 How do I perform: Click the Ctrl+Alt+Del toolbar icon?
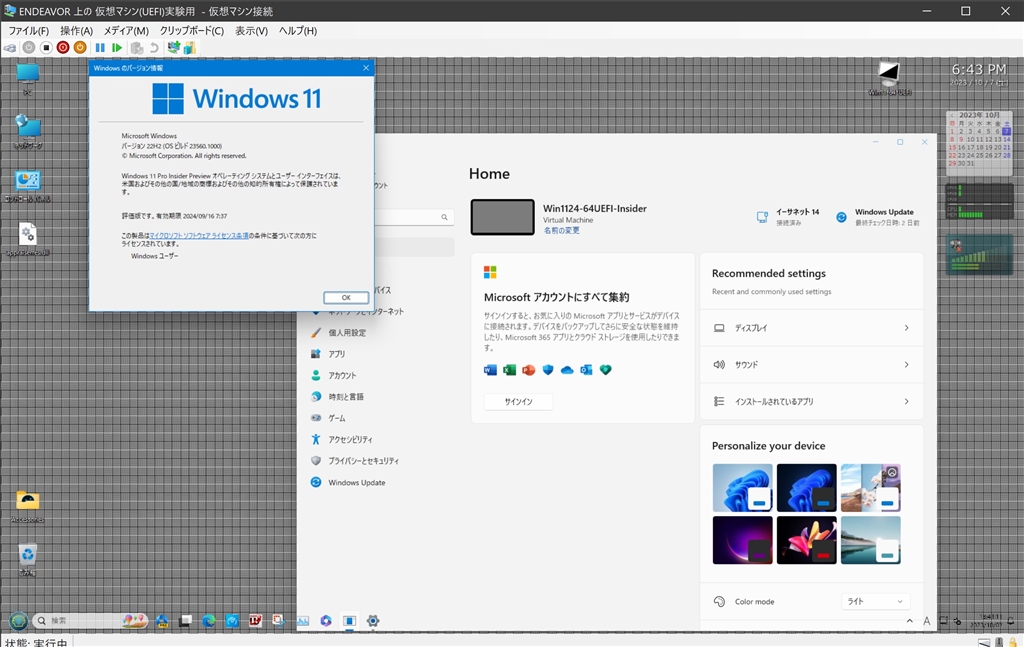coord(10,48)
